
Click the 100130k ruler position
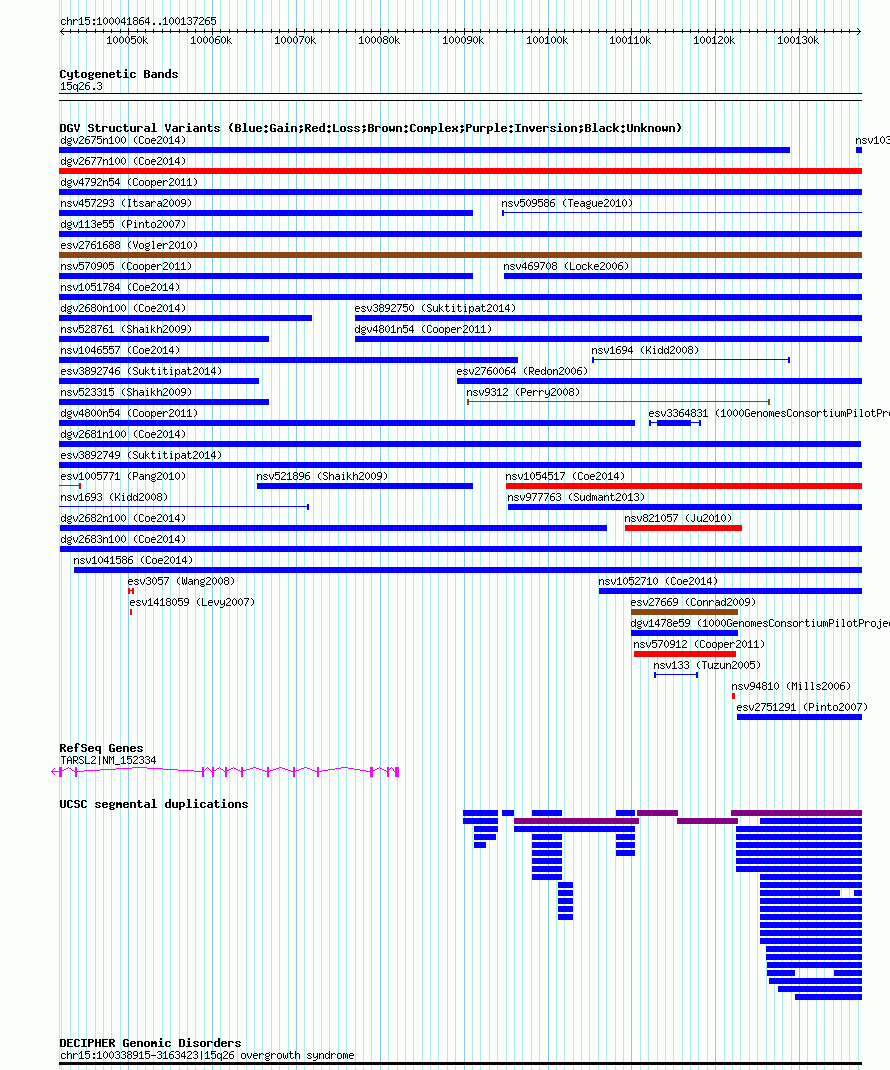(798, 40)
